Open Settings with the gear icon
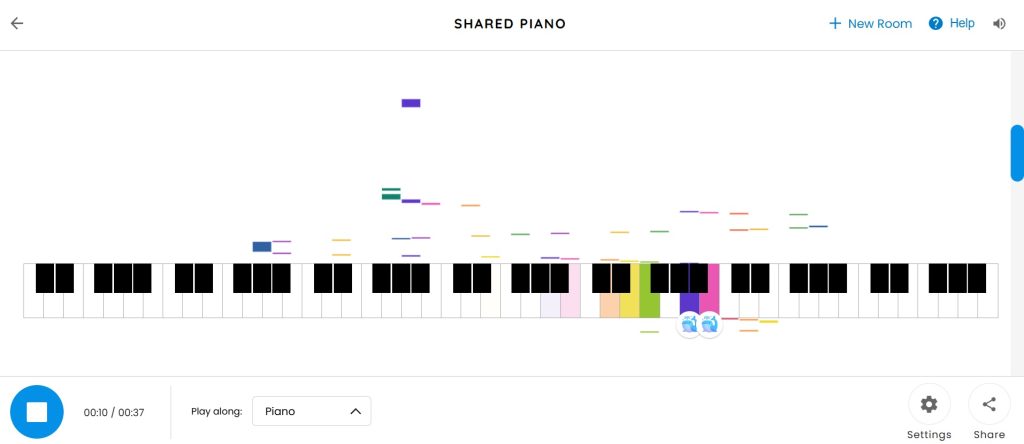The width and height of the screenshot is (1024, 444). point(929,404)
